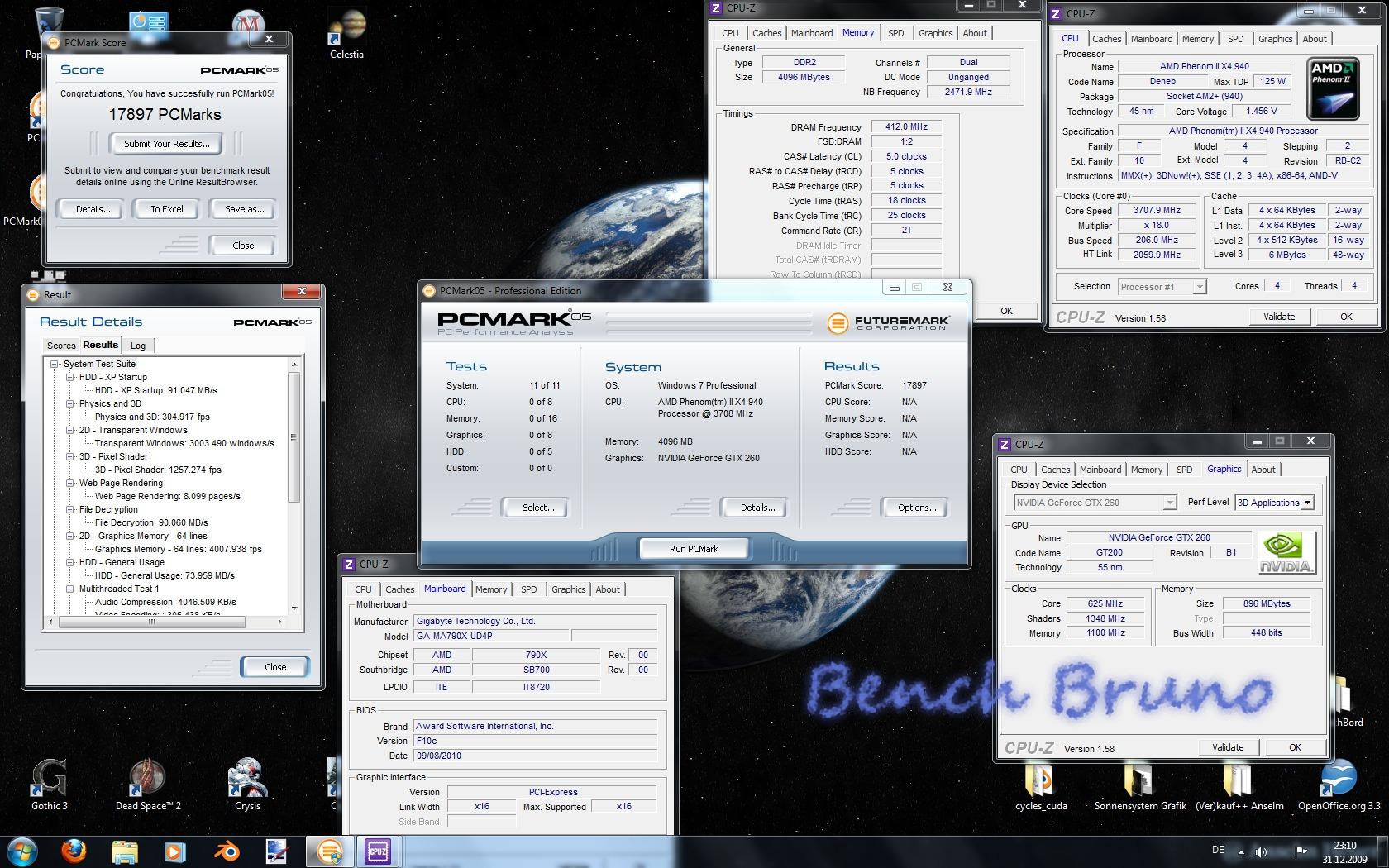Show hidden tray icons arrow
The image size is (1389, 868).
pos(1240,851)
